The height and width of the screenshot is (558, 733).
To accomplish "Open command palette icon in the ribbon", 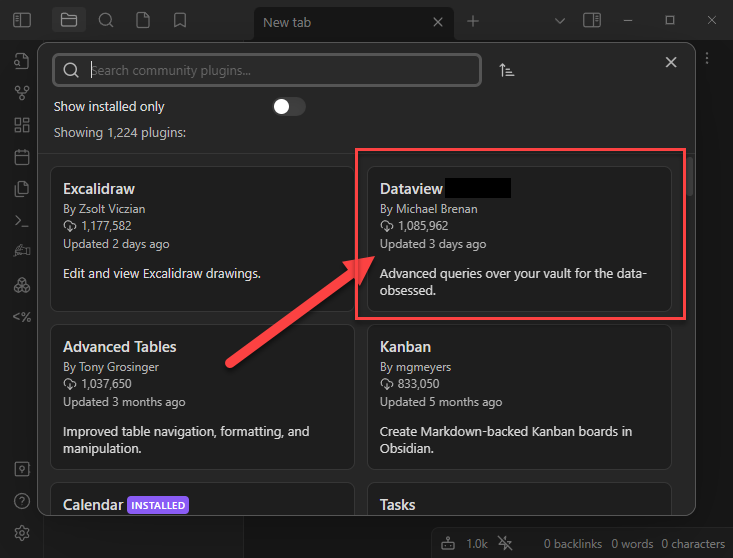I will click(x=22, y=221).
